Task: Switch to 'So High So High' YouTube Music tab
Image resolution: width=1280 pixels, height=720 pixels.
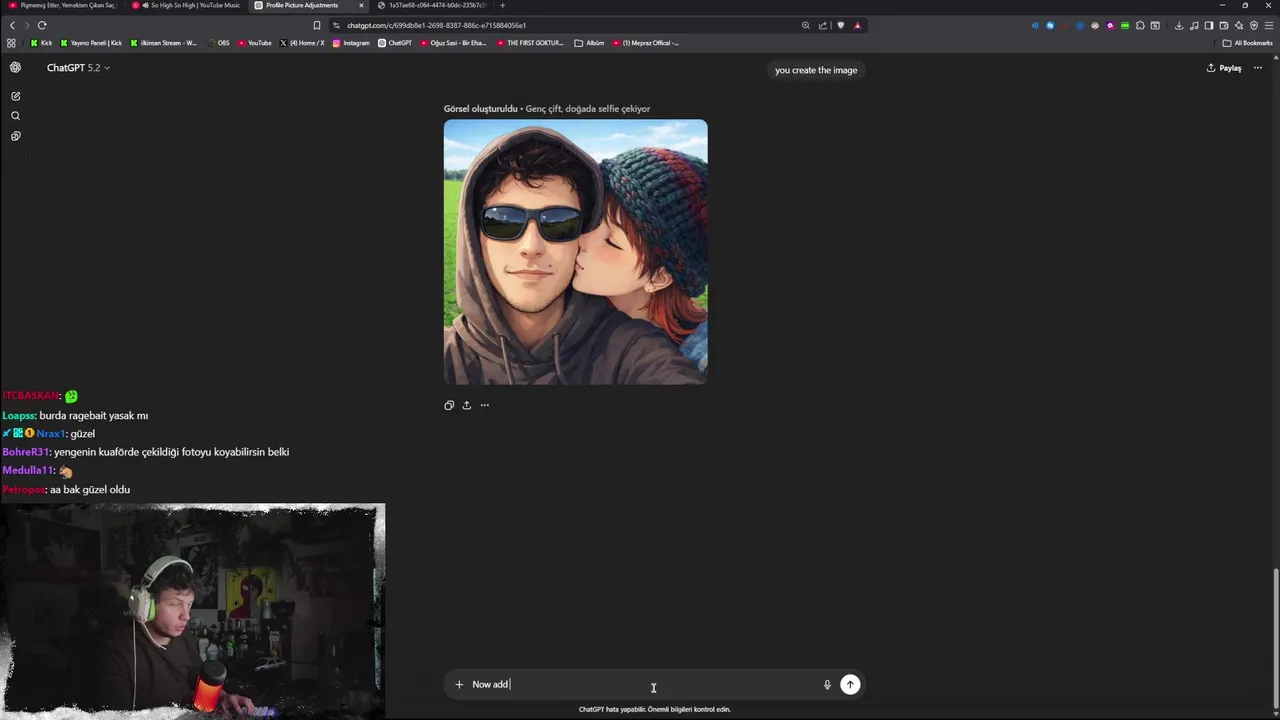Action: click(187, 5)
